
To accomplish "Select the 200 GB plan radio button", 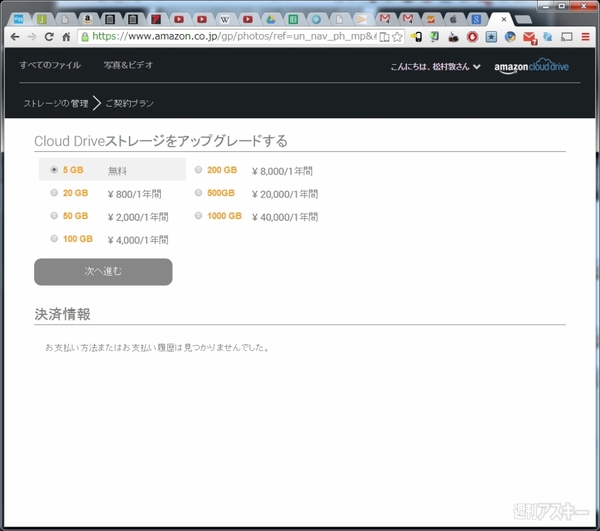I will [198, 169].
